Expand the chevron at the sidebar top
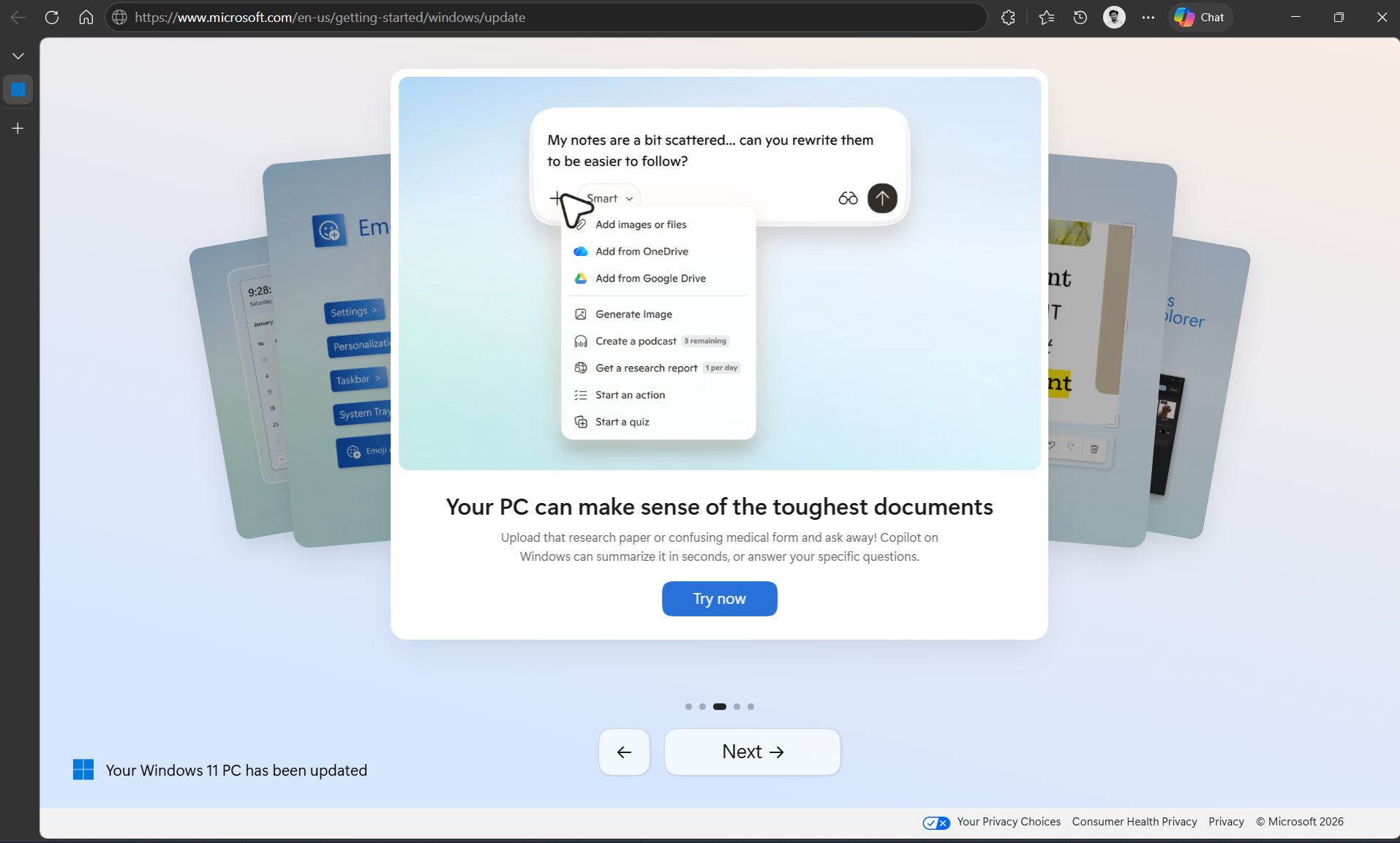 click(18, 55)
